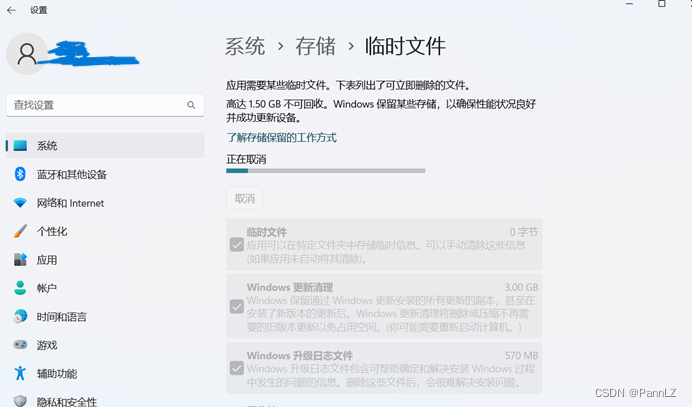This screenshot has width=692, height=407.
Task: Click the 临时文件 page heading
Action: click(x=405, y=46)
